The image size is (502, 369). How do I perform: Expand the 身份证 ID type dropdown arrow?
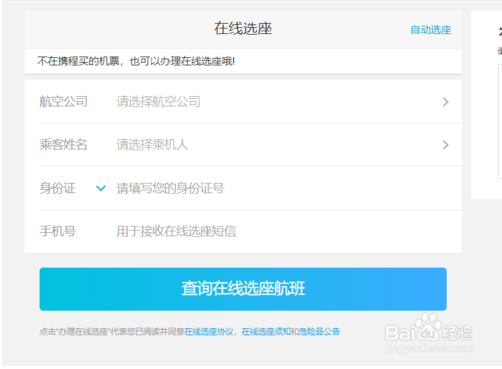[x=101, y=188]
